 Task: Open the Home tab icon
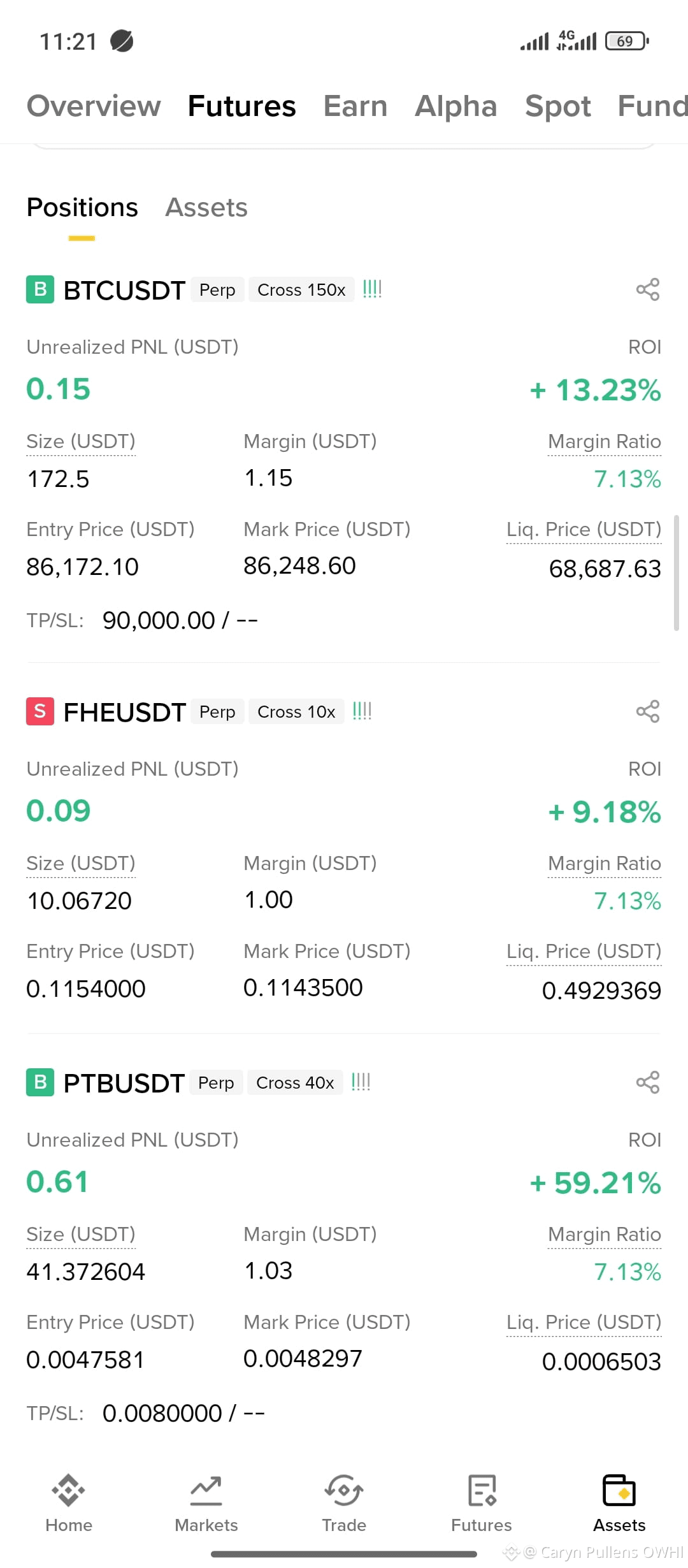[69, 1490]
